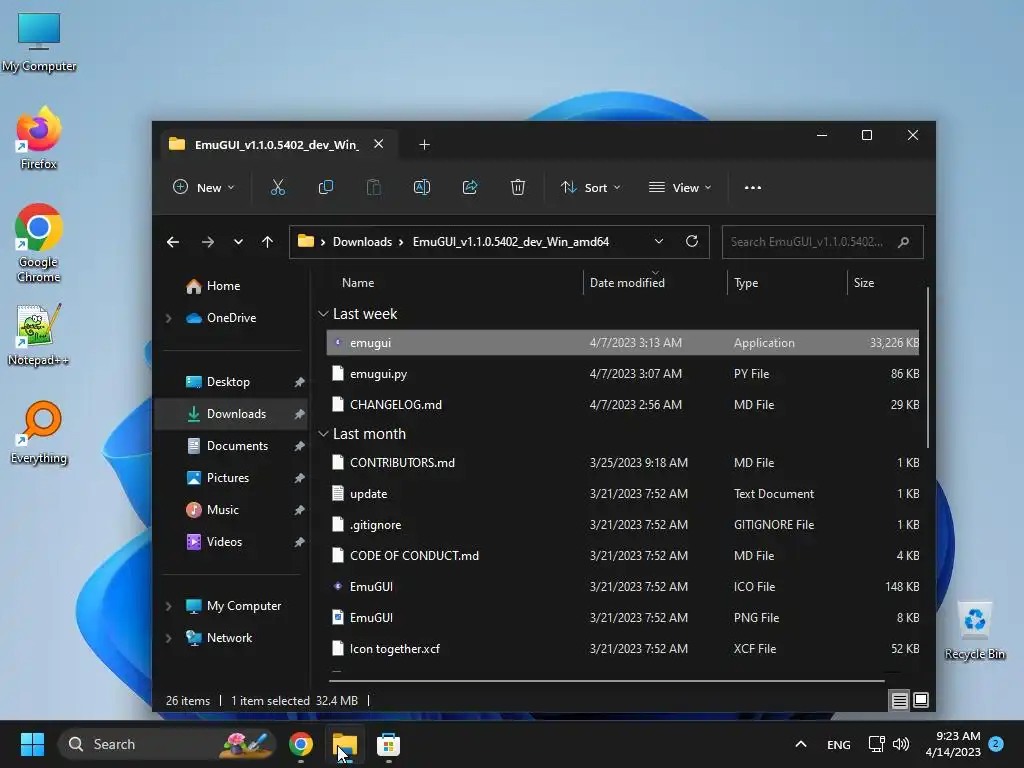
Task: Expand Network tree node
Action: pos(168,638)
